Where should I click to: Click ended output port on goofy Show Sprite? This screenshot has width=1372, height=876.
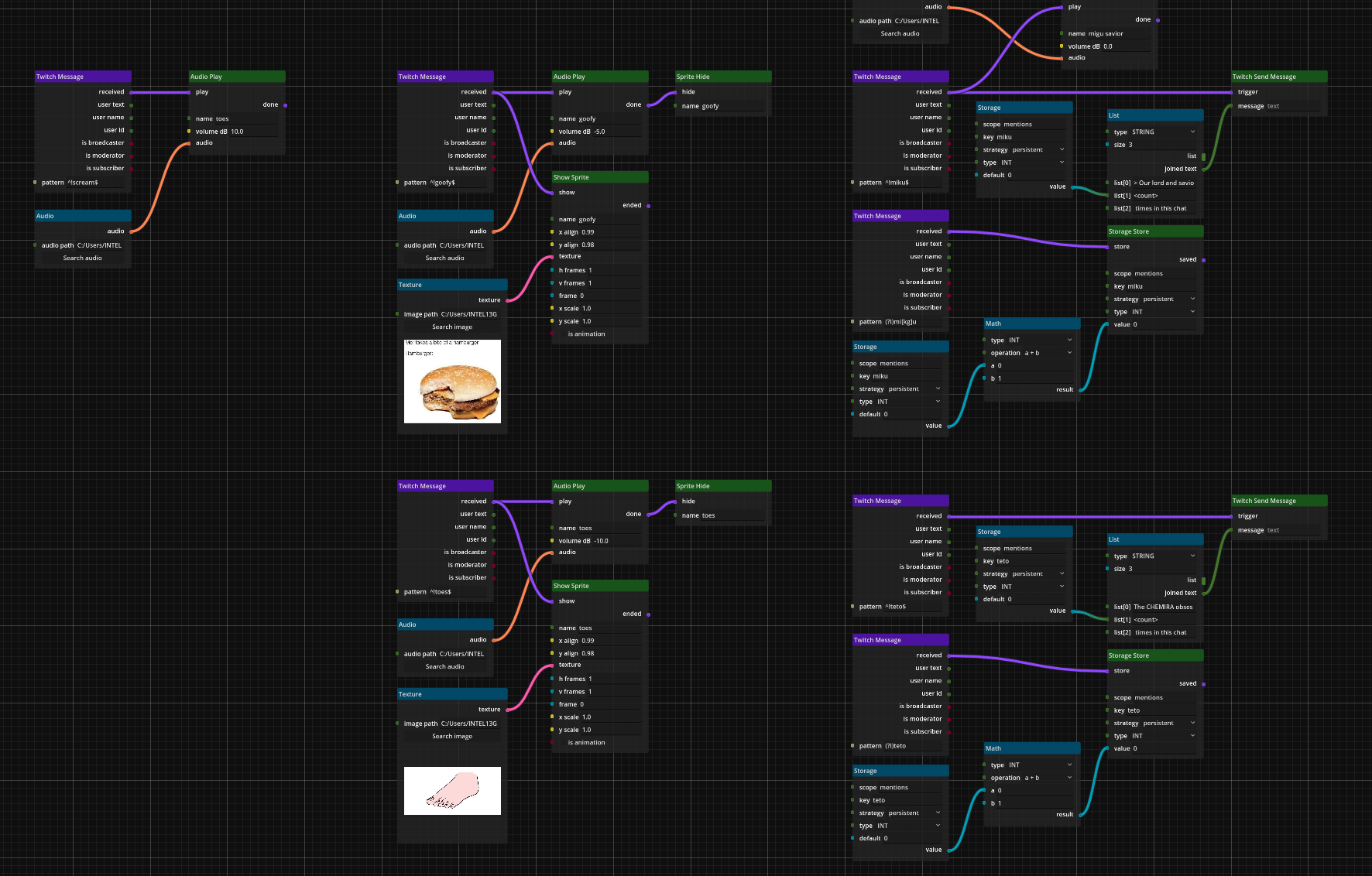648,206
